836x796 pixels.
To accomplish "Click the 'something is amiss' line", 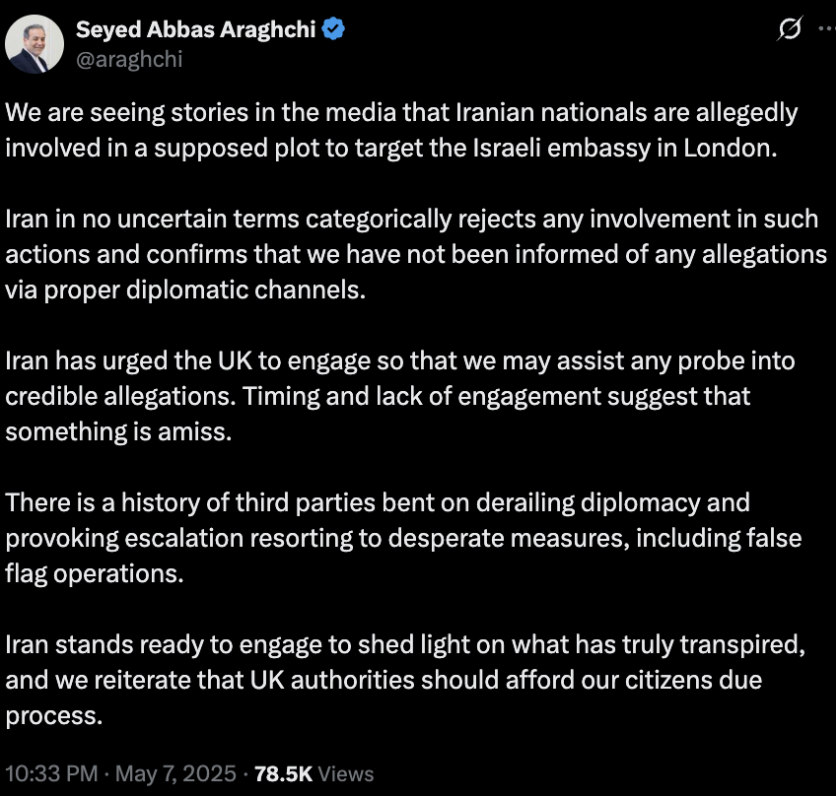I will tap(119, 431).
